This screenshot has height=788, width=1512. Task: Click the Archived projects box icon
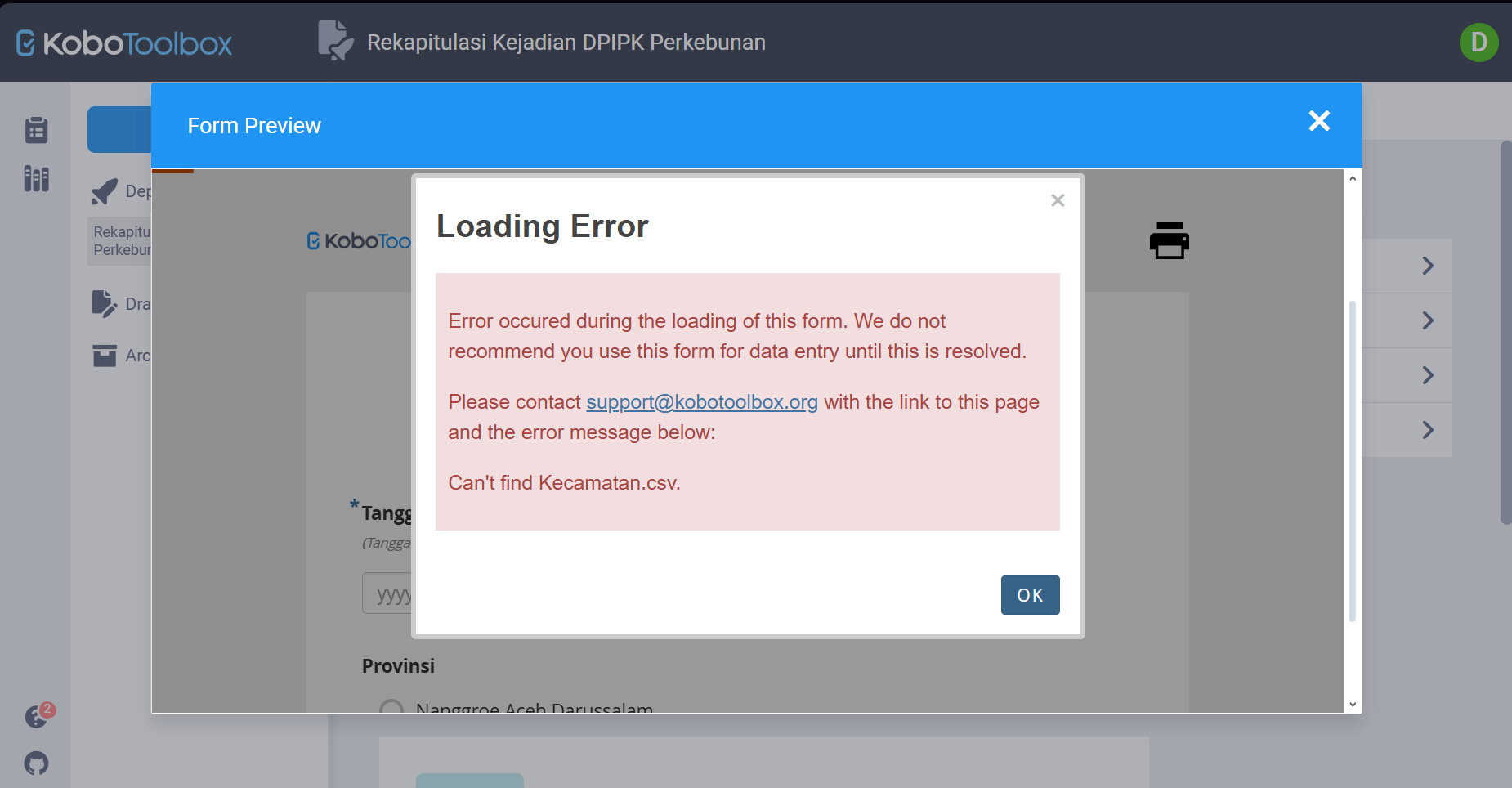105,356
